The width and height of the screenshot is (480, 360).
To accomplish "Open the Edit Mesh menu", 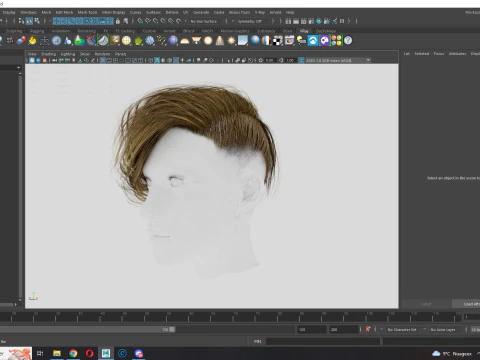I will click(x=64, y=12).
